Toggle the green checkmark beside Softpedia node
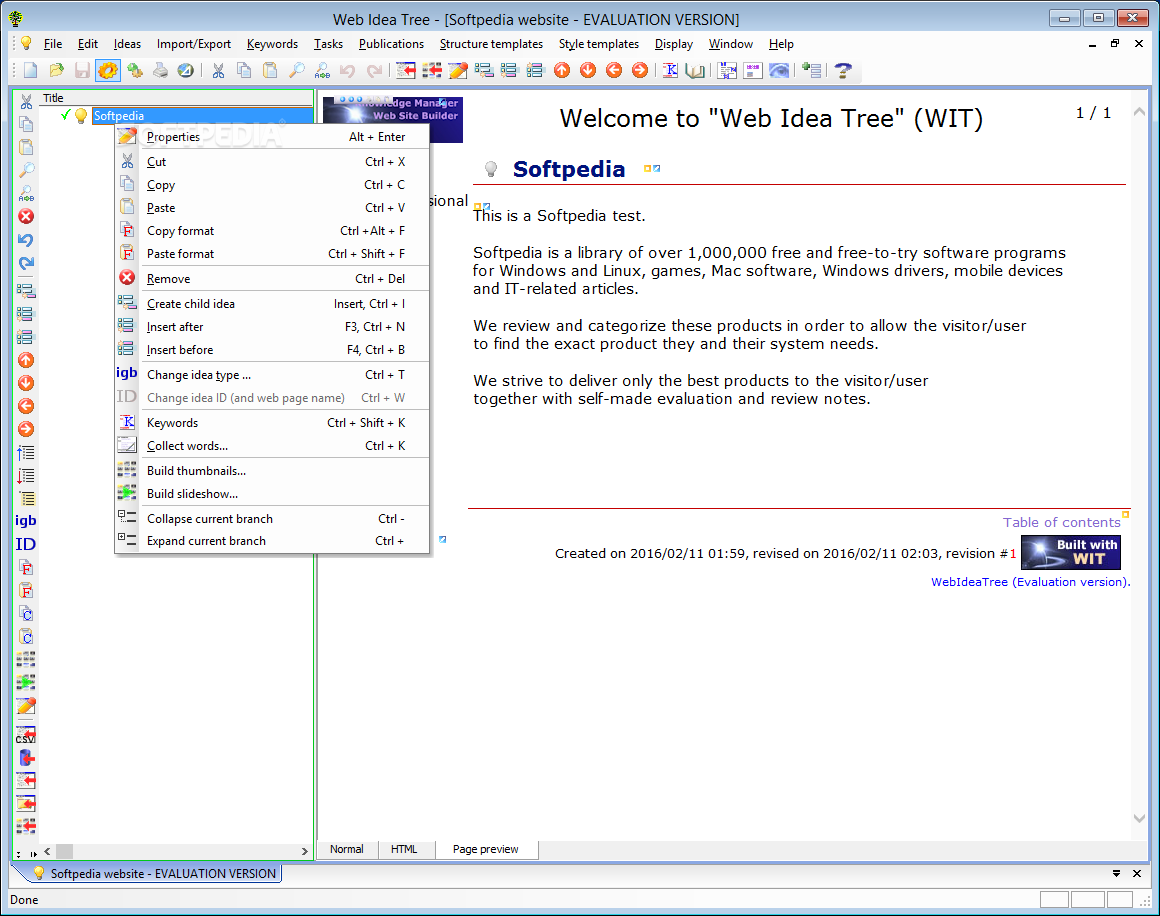 (66, 115)
